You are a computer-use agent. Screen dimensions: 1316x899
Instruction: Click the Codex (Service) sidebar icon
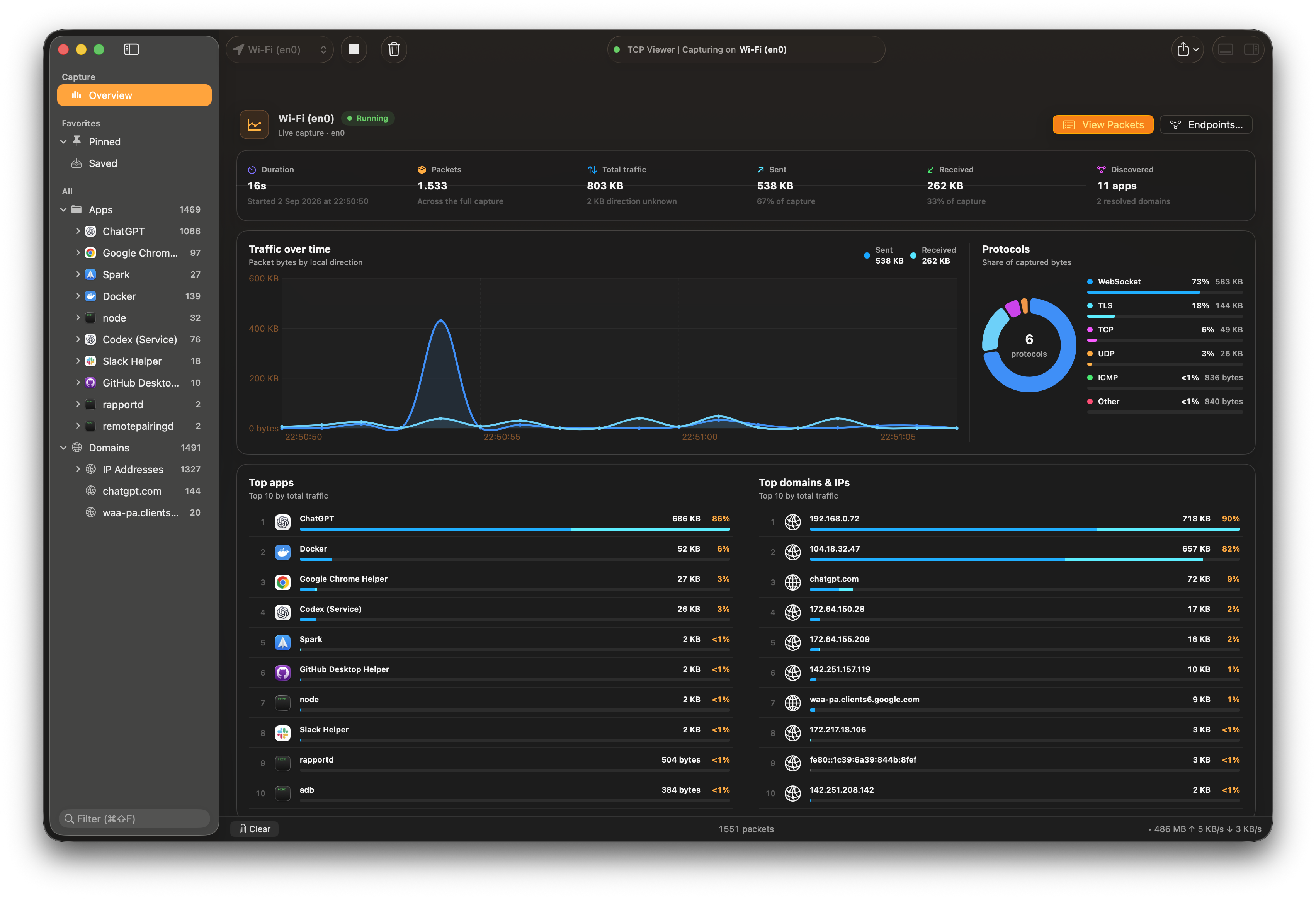pos(90,339)
